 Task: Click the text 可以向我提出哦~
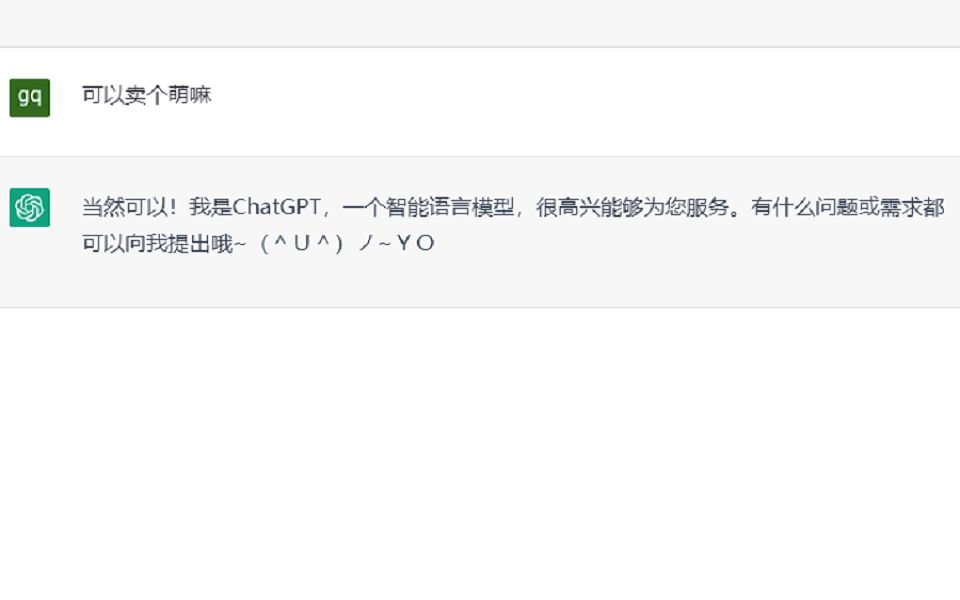tap(163, 244)
